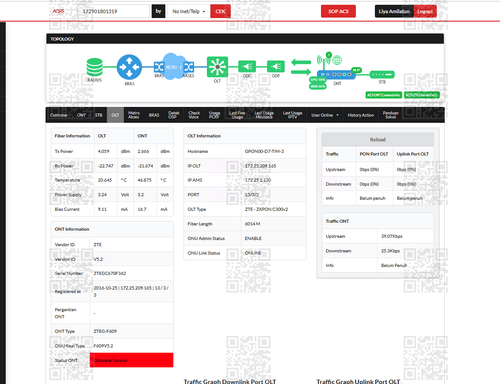Click the CPU usage badge under ONT
The height and width of the screenshot is (384, 500).
(x=318, y=80)
